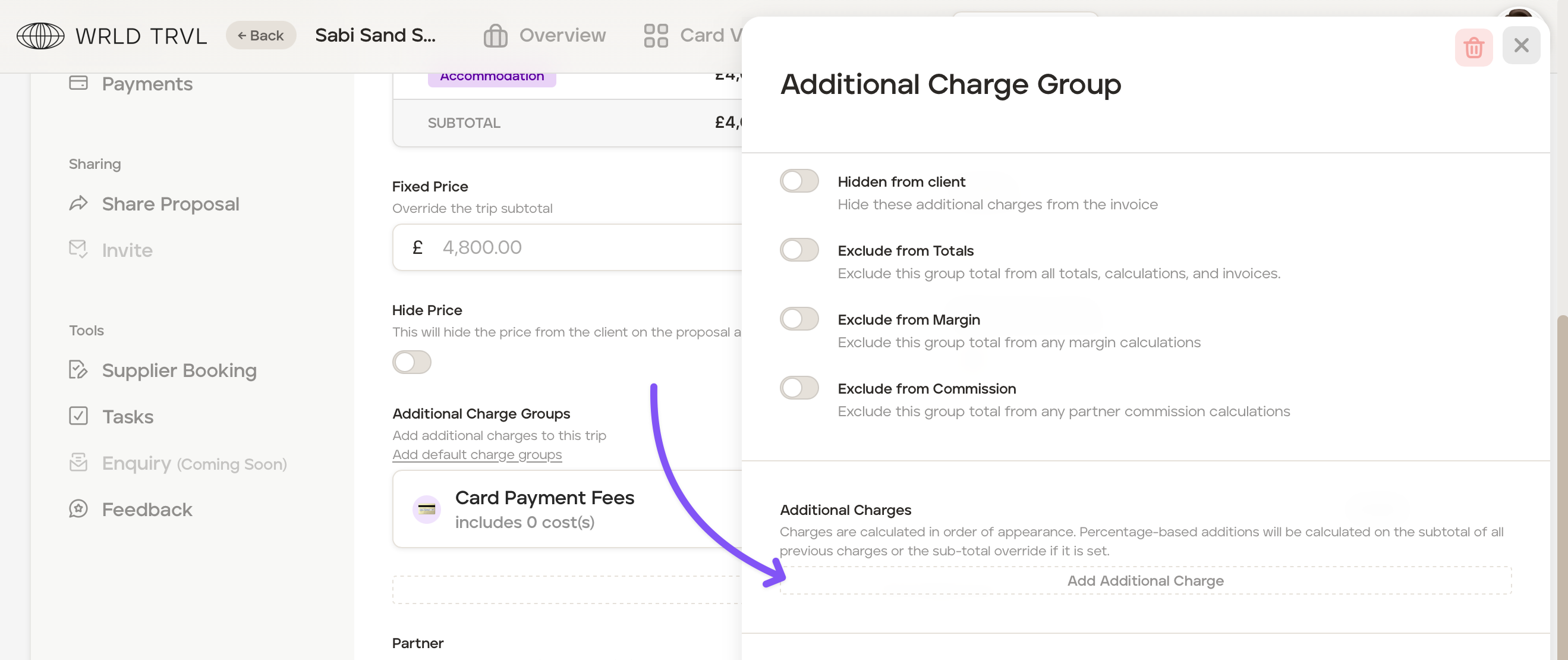Go back using the Back button
Viewport: 1568px width, 660px height.
[x=260, y=35]
